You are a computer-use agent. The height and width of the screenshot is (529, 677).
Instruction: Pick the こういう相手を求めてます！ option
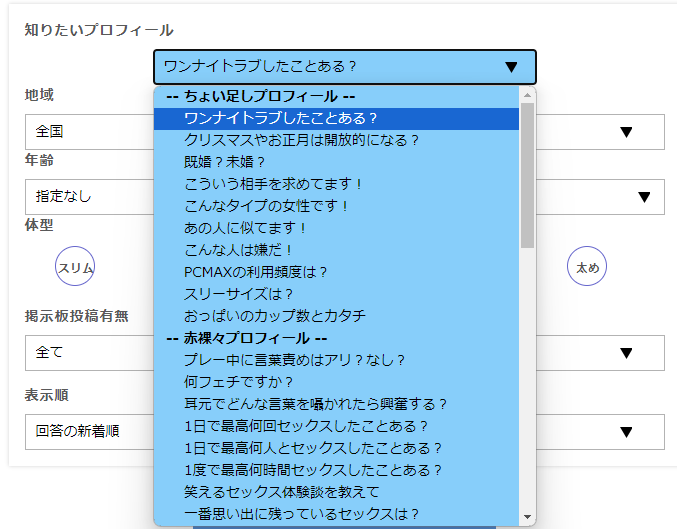[273, 184]
